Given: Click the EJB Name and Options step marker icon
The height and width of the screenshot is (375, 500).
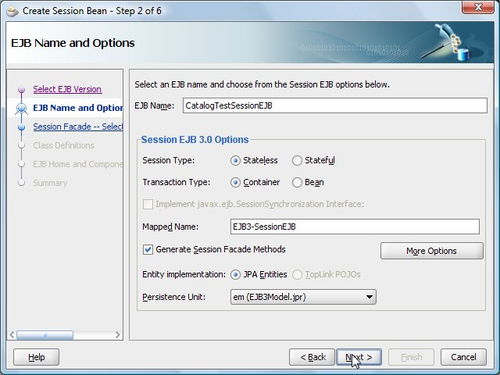Looking at the screenshot, I should coord(21,108).
